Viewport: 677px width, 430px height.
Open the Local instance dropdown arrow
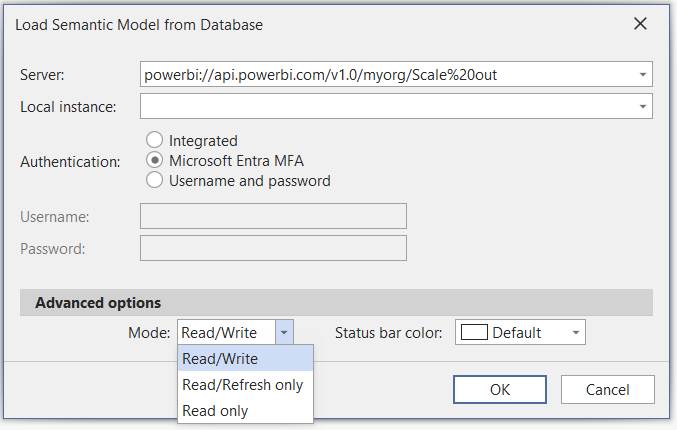tap(640, 106)
